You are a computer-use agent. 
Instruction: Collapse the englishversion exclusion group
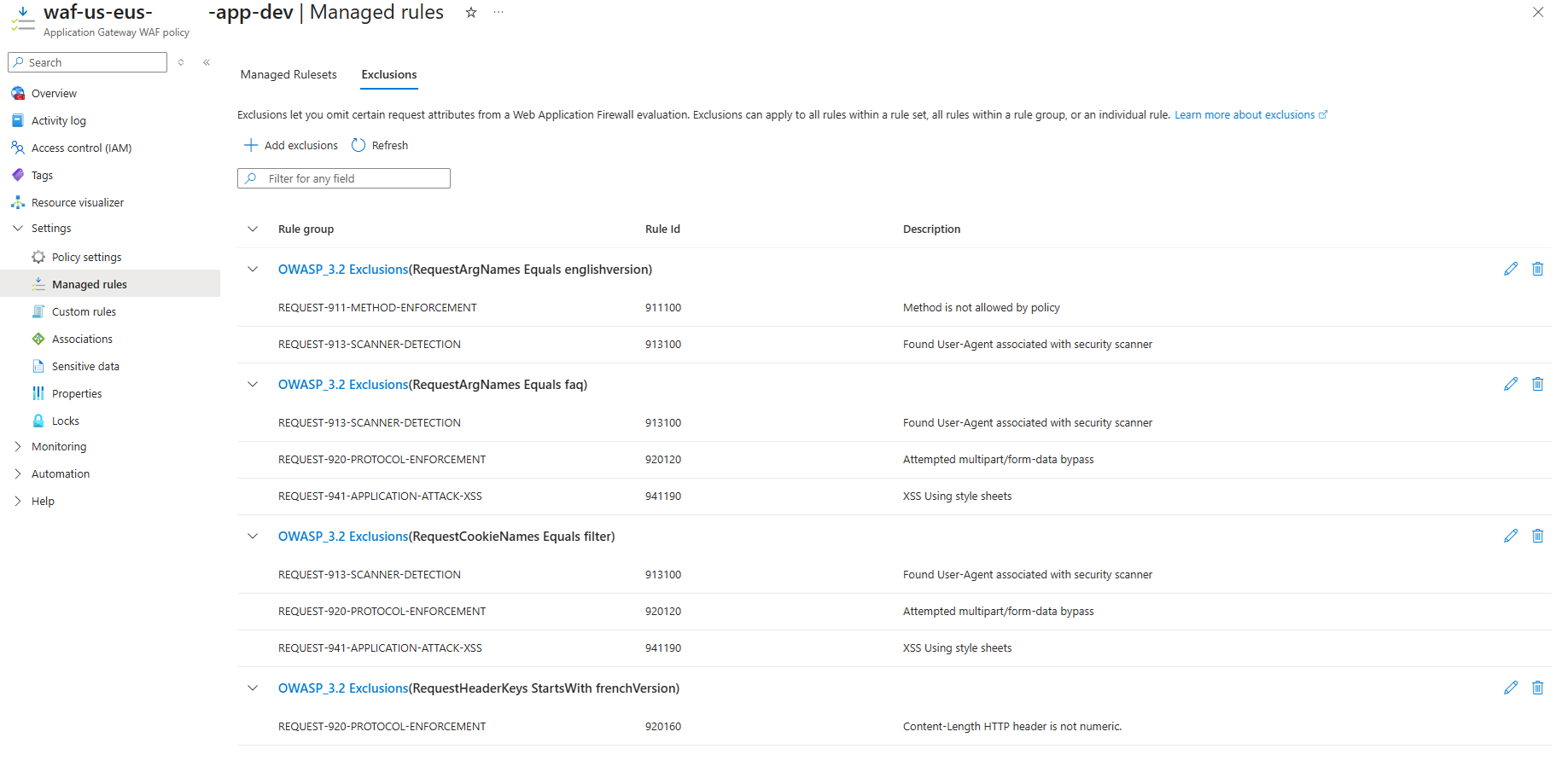click(x=253, y=270)
